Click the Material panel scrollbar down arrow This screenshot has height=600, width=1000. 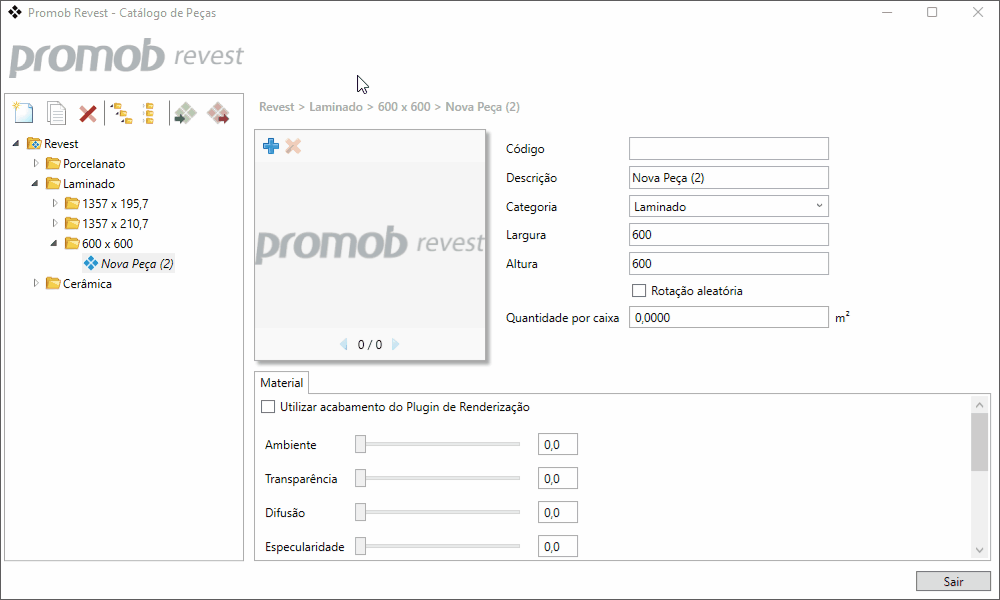[x=980, y=550]
